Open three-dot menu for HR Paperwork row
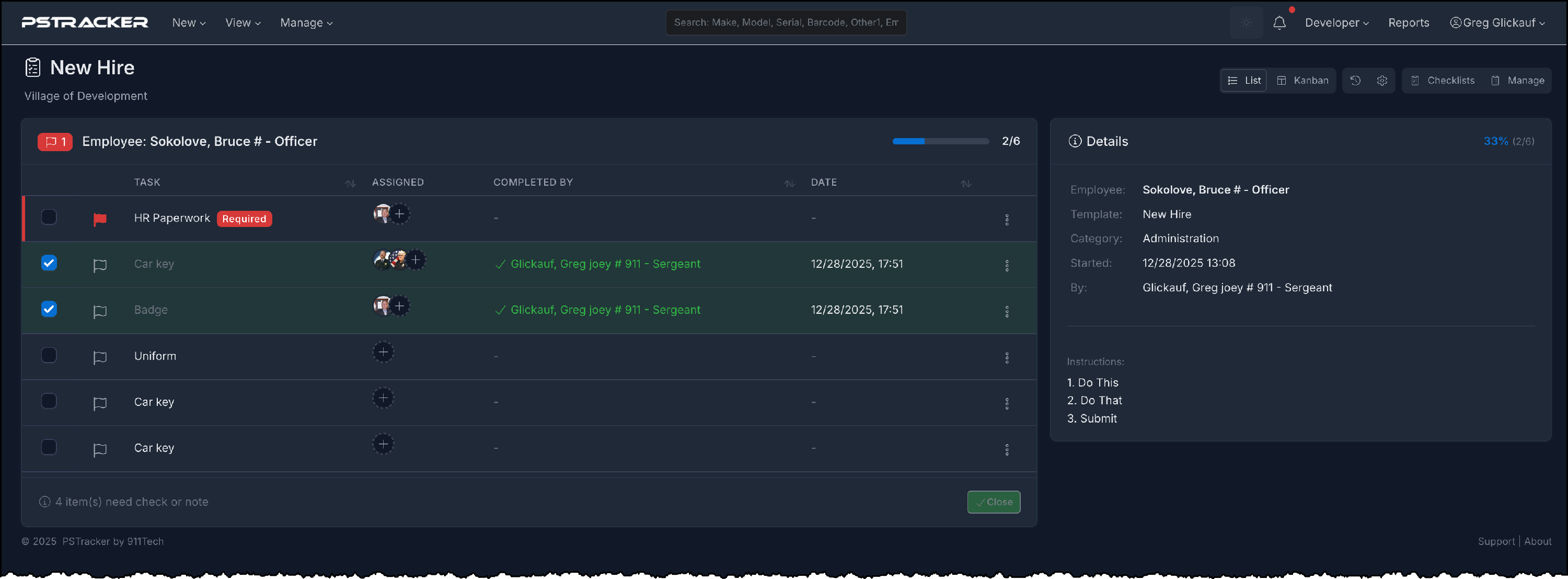The height and width of the screenshot is (579, 1568). (x=1006, y=220)
